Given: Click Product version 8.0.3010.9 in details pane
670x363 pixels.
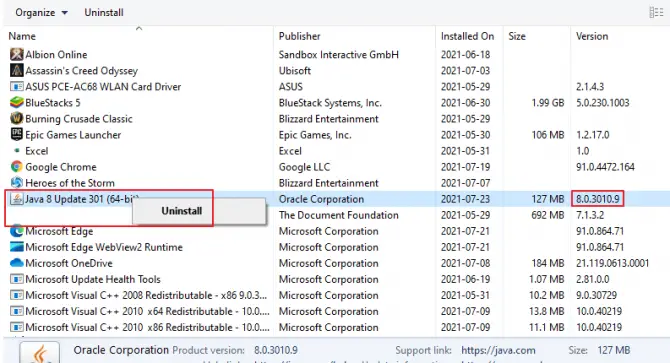Looking at the screenshot, I should [x=276, y=351].
